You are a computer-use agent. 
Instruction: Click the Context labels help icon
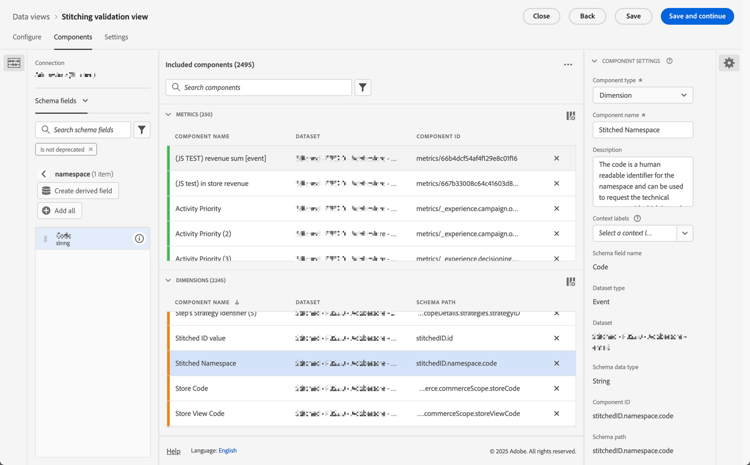(x=637, y=218)
